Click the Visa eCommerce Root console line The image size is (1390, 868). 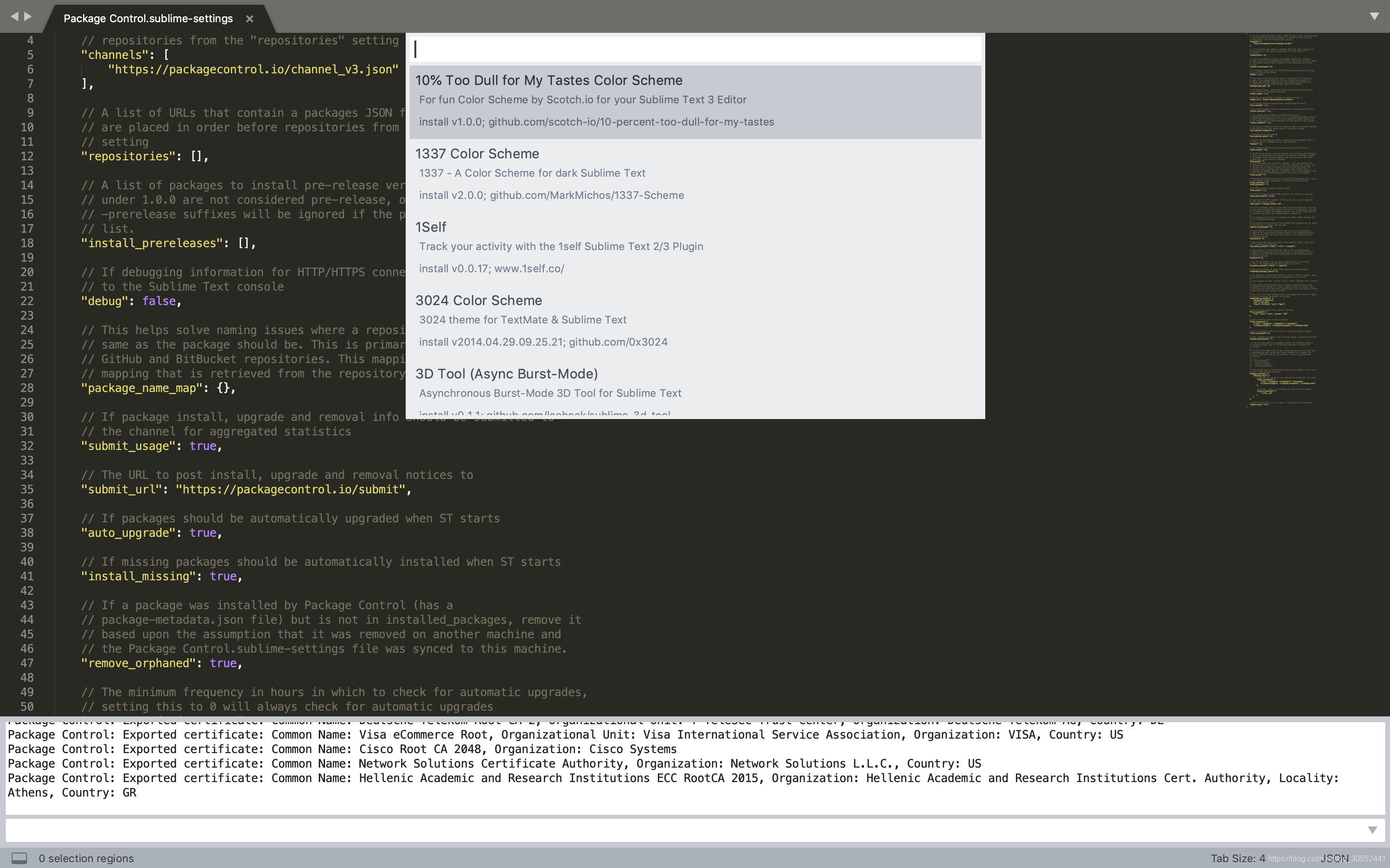point(565,735)
